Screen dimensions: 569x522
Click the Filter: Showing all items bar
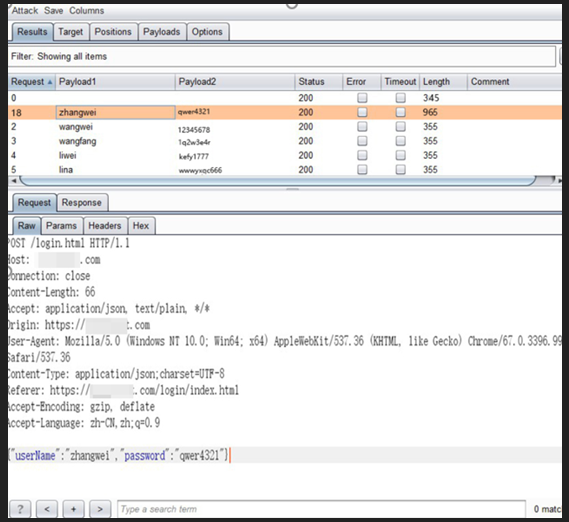(x=282, y=56)
